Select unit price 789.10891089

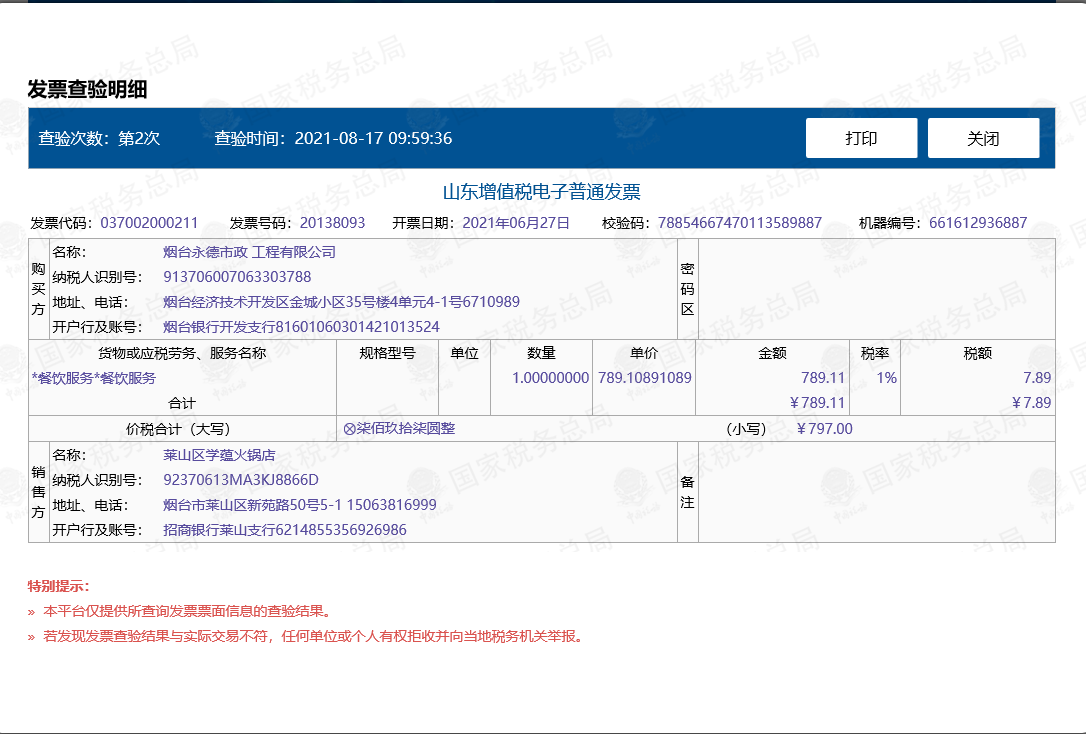coord(645,378)
